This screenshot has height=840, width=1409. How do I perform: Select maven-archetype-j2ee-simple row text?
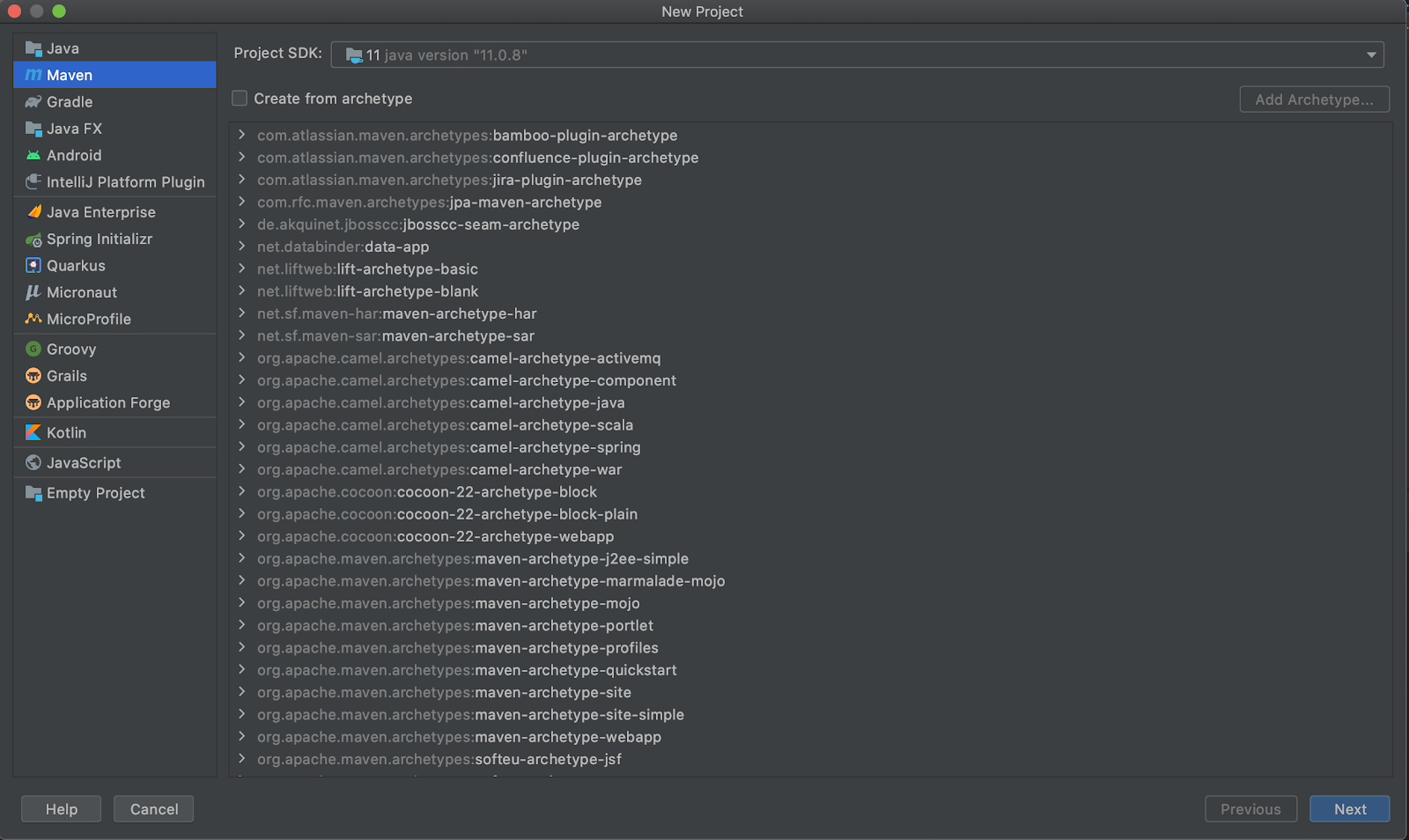[473, 559]
